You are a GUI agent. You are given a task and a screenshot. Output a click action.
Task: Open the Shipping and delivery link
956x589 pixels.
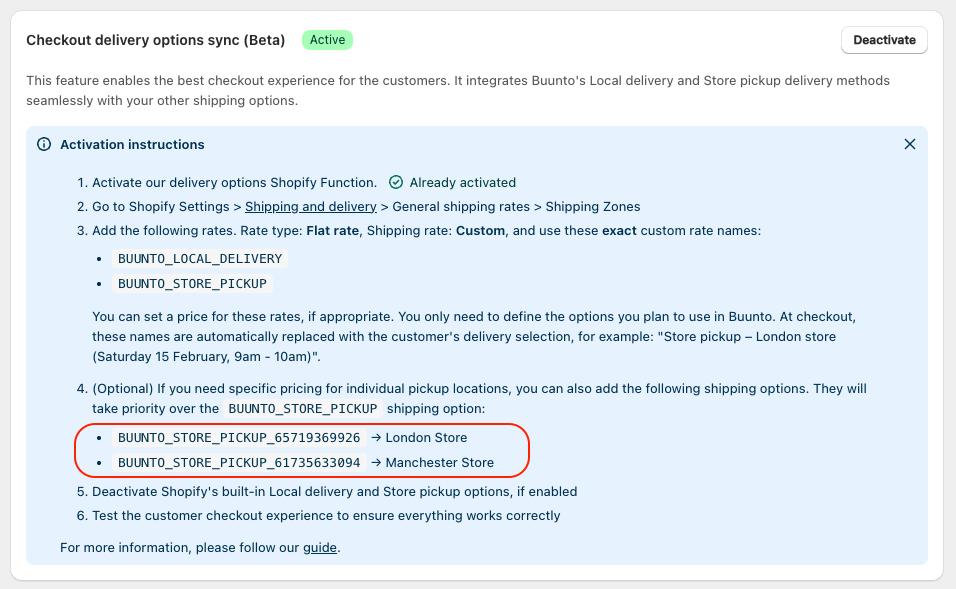pos(311,207)
